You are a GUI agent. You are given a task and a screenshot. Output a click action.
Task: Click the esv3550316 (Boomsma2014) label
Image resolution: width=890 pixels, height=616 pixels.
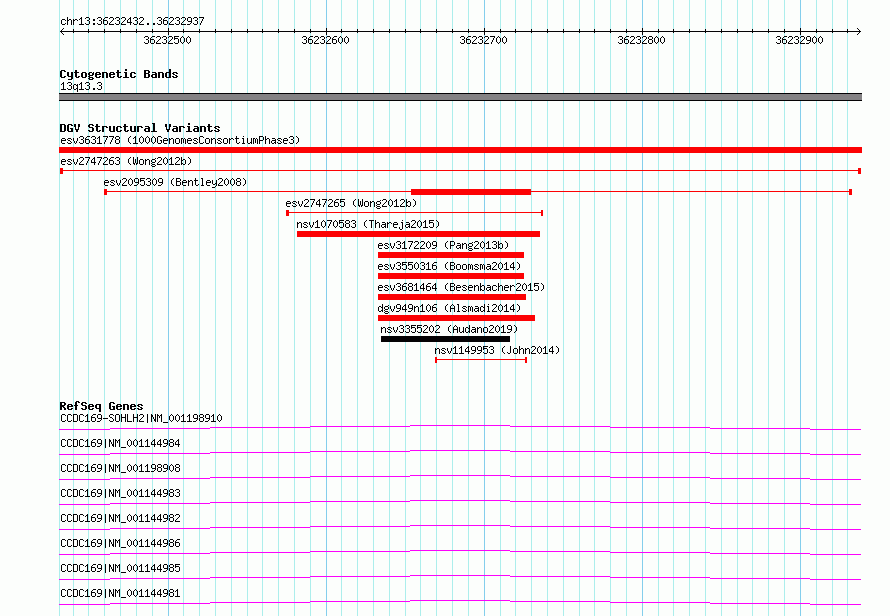pos(449,266)
